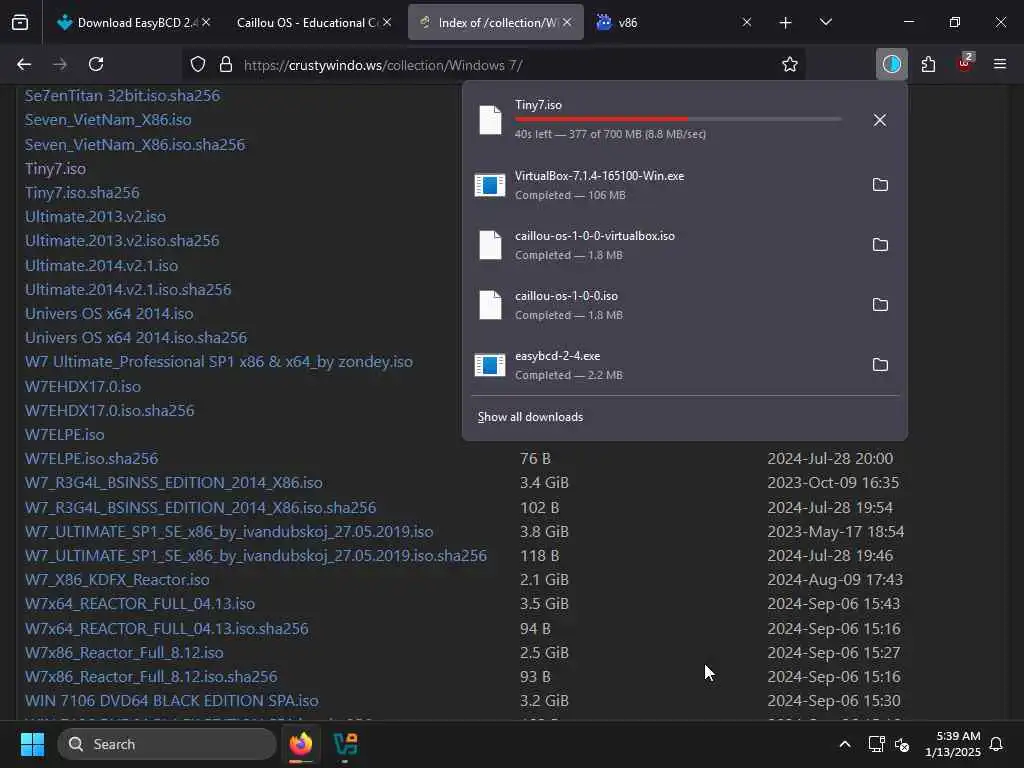Show caillou-os-1-0-0.iso in folder

click(880, 305)
